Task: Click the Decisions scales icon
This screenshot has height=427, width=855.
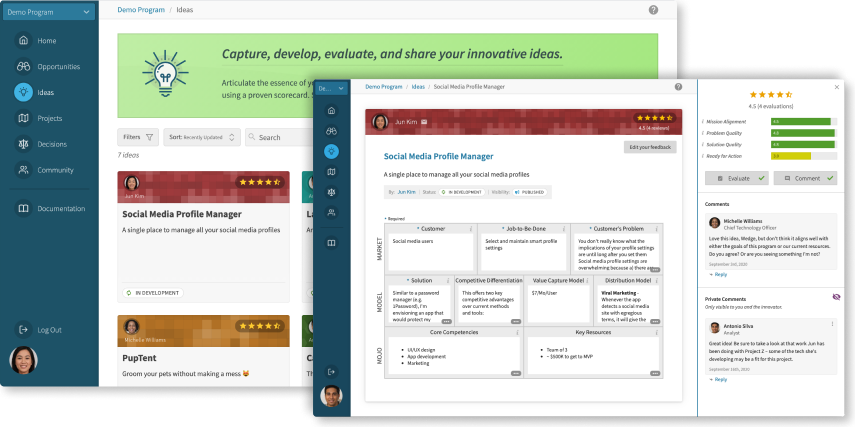Action: pyautogui.click(x=23, y=144)
